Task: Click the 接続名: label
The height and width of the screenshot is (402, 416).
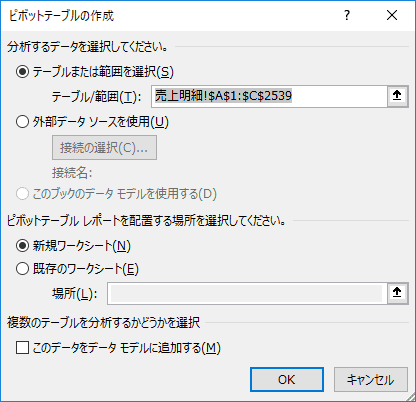Action: (x=72, y=173)
